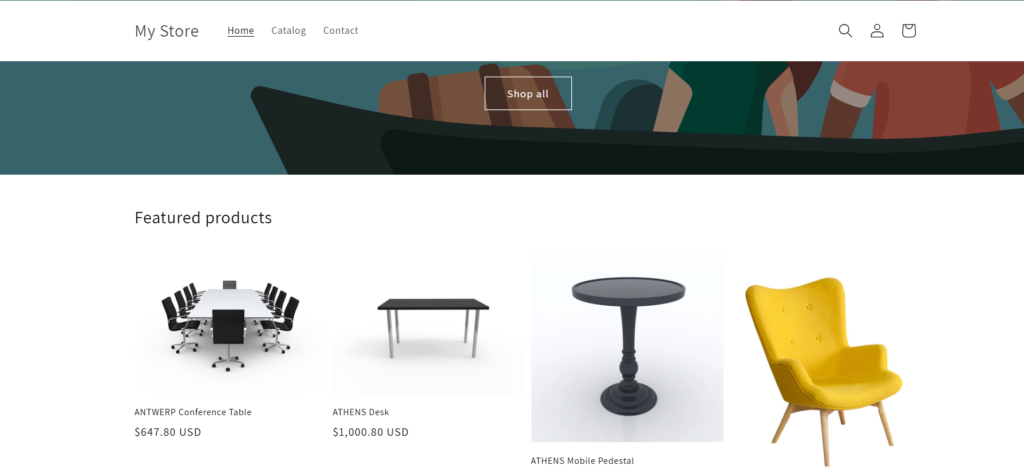The image size is (1024, 469).
Task: Open the Catalog menu item
Action: point(289,31)
